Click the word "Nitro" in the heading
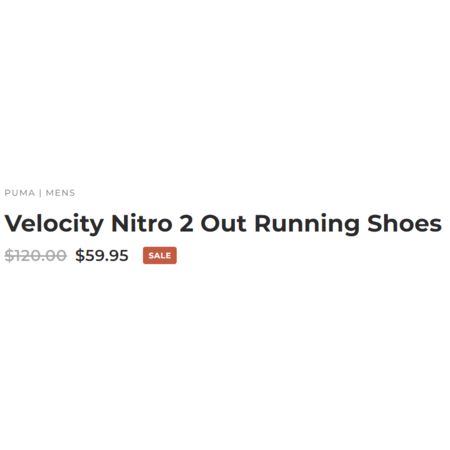 (x=142, y=223)
